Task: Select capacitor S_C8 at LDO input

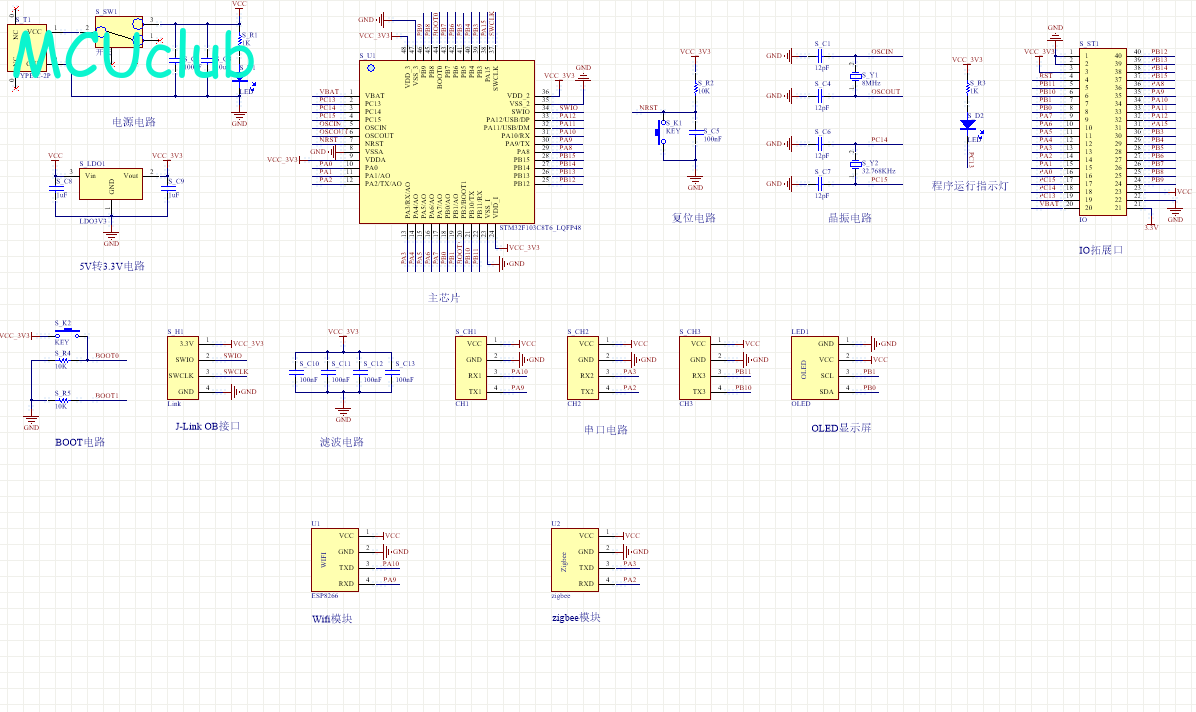Action: (x=56, y=188)
